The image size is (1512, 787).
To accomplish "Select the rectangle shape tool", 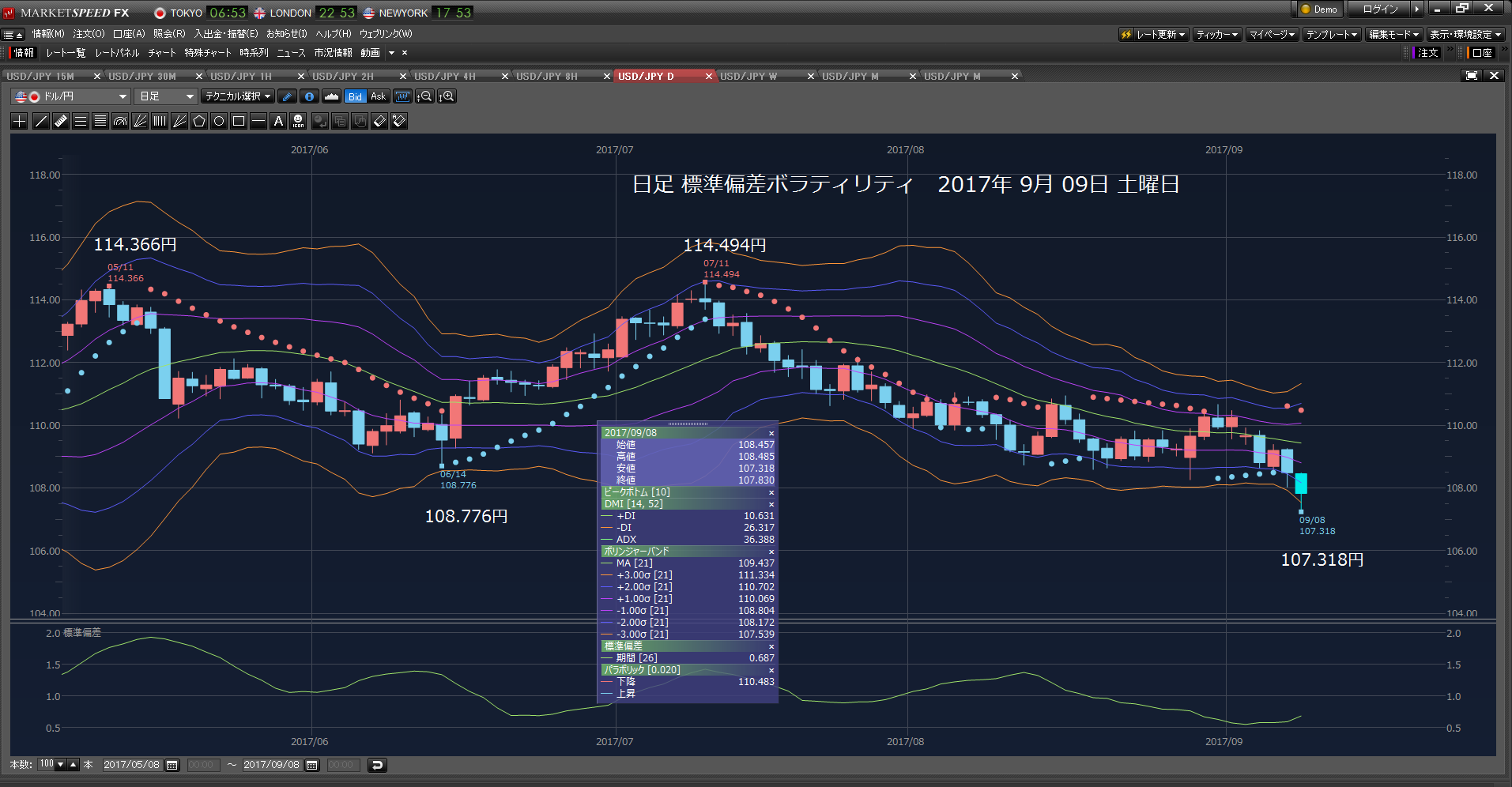I will (239, 121).
